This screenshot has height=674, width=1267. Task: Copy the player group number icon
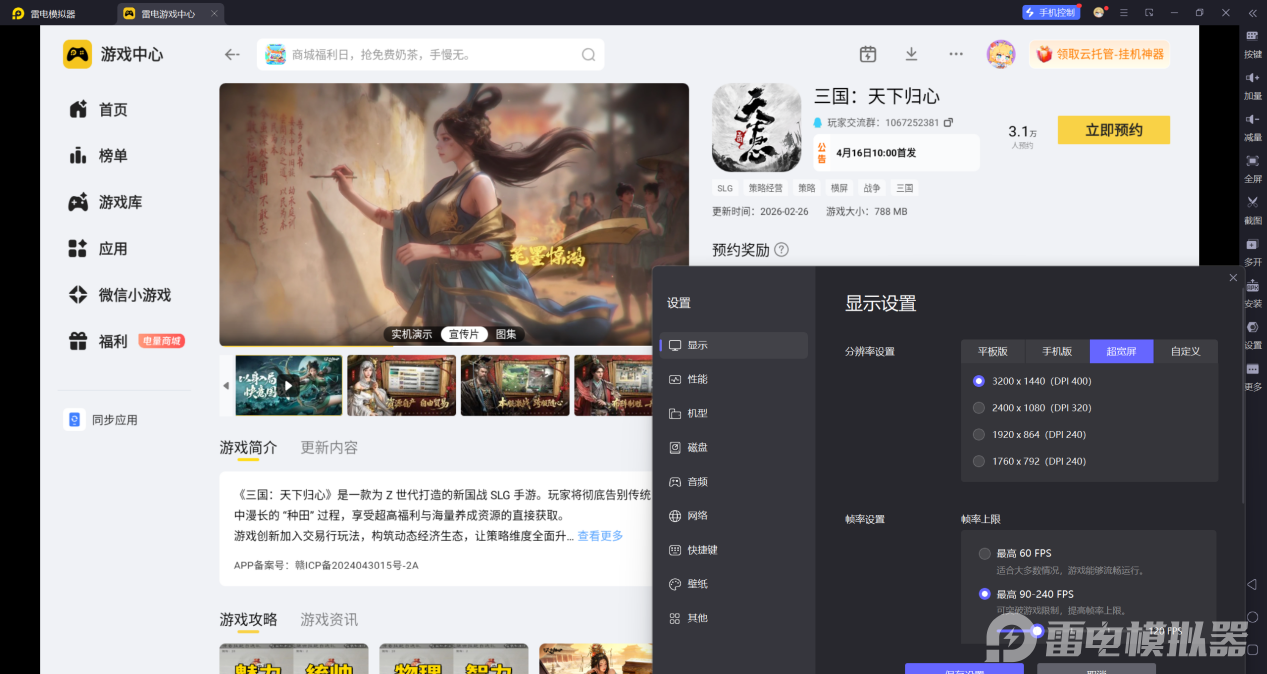coord(948,122)
